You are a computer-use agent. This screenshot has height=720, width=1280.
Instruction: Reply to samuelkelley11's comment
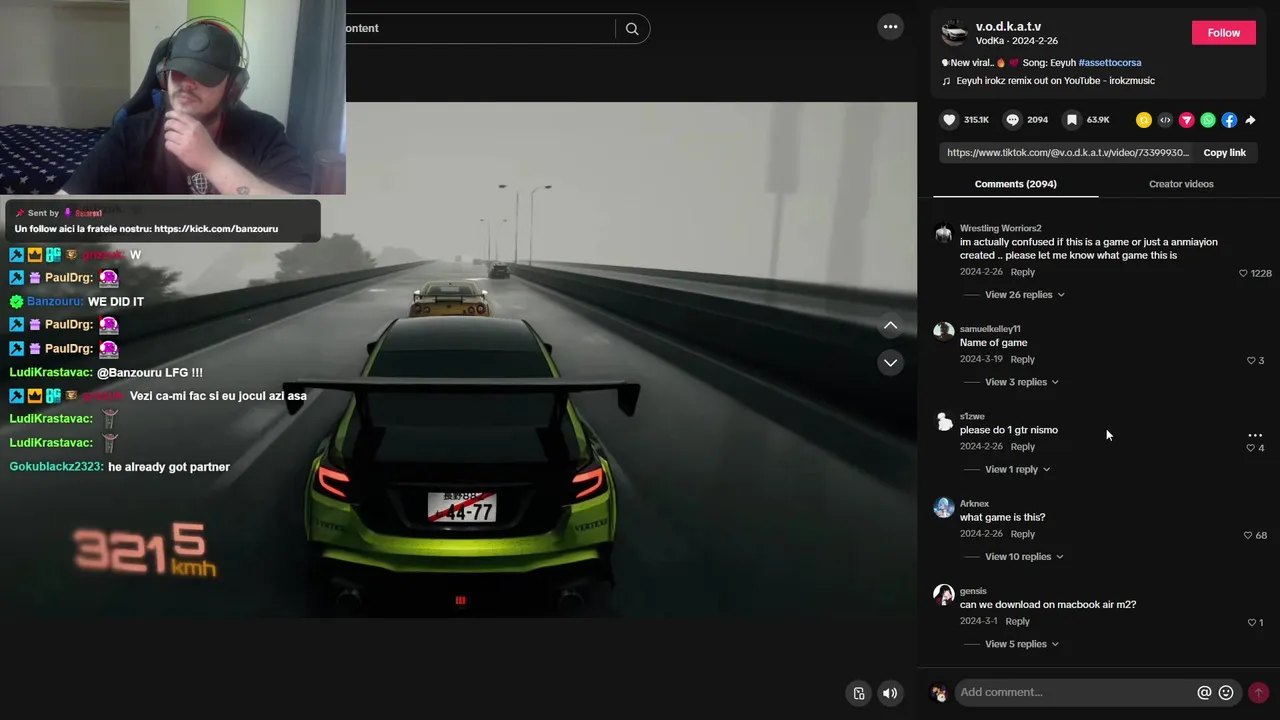1022,359
